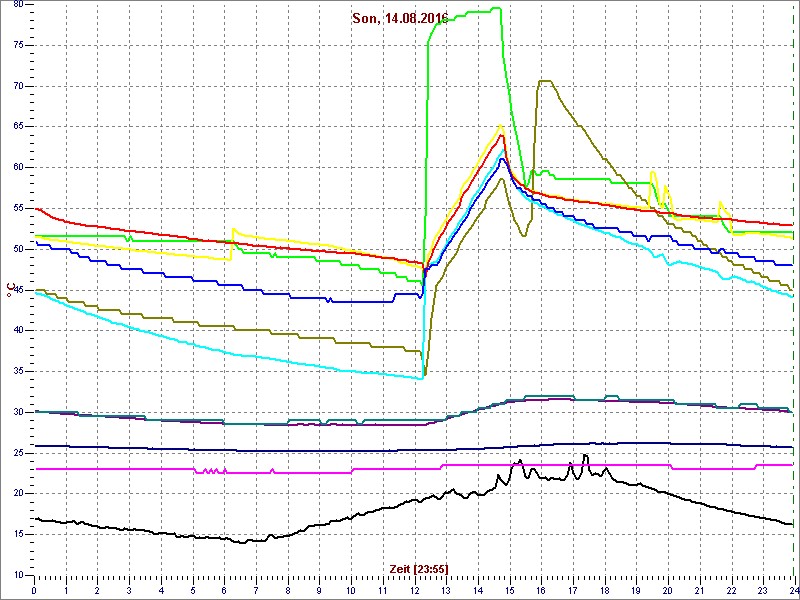Screen dimensions: 800x600
Task: Click the 55 value on the temperature axis
Action: coord(17,209)
